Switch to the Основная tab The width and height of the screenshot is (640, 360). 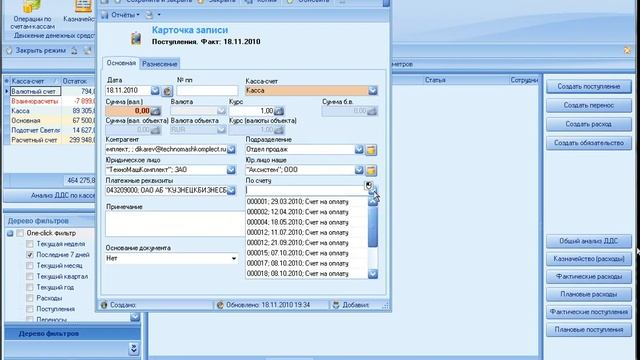click(x=121, y=63)
